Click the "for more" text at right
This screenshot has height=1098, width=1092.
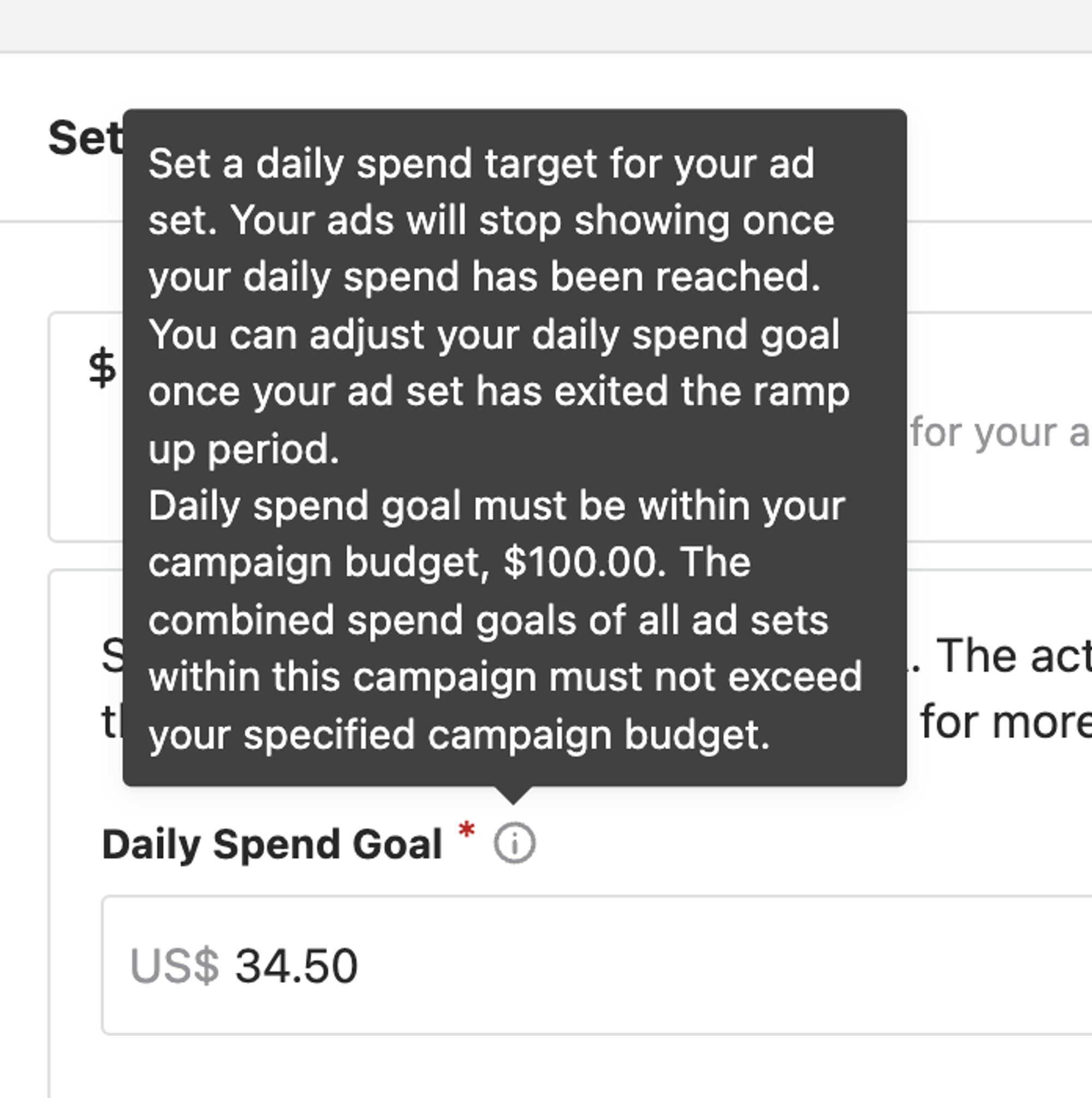tap(1005, 722)
